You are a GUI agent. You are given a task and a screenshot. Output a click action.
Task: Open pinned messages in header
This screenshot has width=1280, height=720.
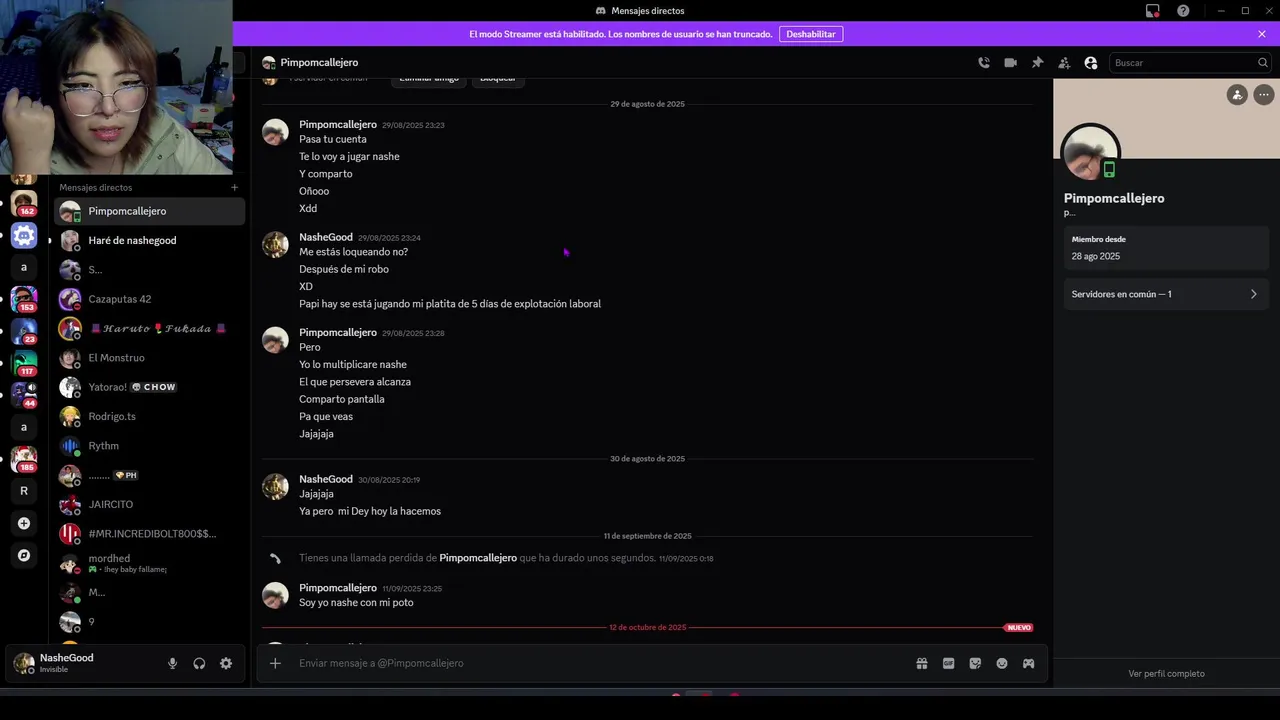pyautogui.click(x=1037, y=63)
